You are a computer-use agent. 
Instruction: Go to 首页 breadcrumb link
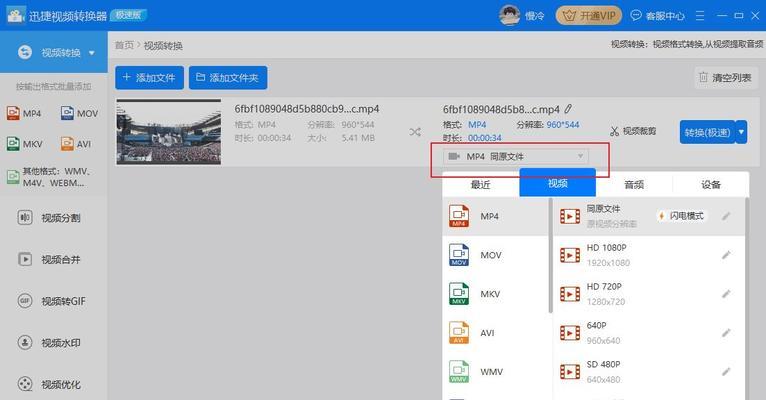124,45
